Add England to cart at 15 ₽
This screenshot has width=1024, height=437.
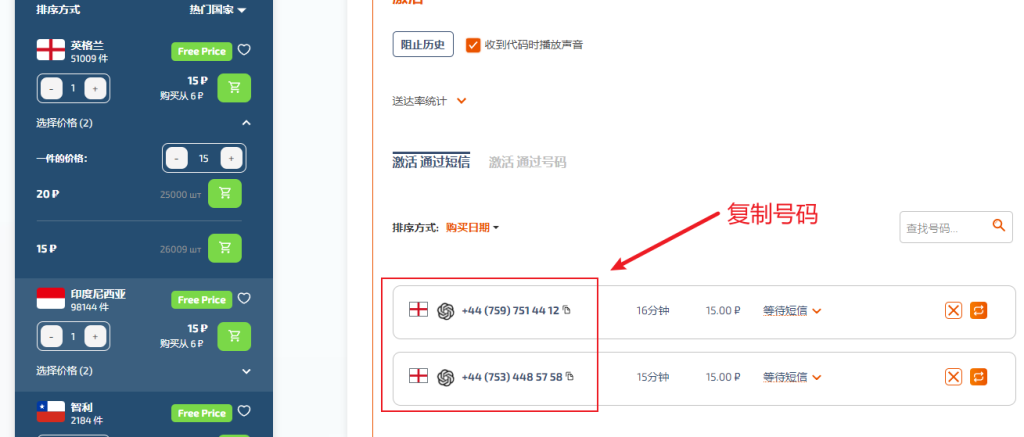click(234, 88)
